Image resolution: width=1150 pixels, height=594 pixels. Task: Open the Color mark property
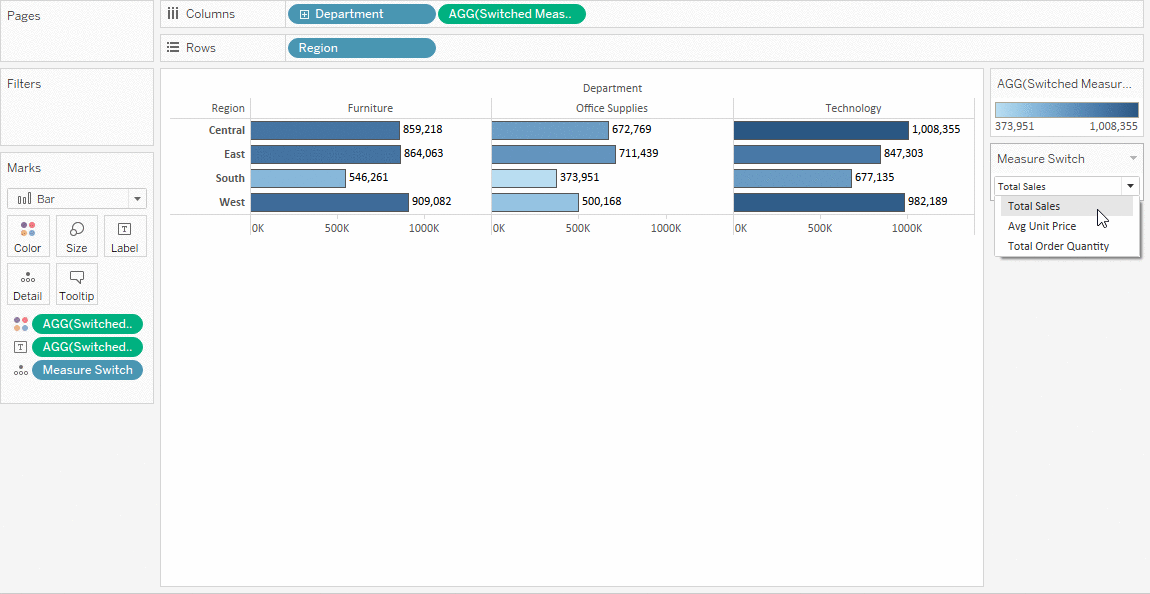click(28, 236)
